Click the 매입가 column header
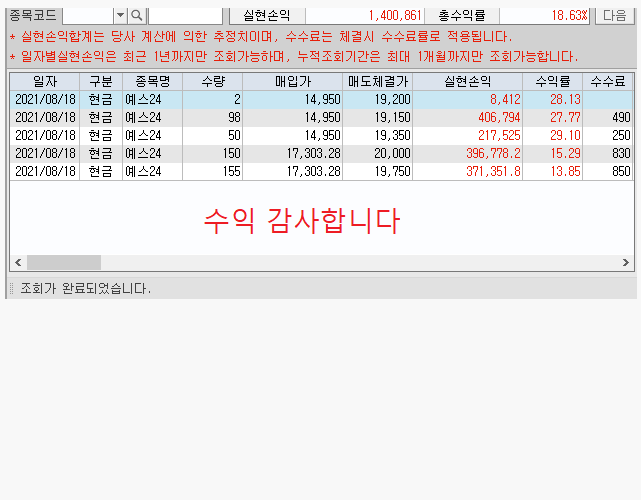The image size is (641, 500). pyautogui.click(x=292, y=82)
